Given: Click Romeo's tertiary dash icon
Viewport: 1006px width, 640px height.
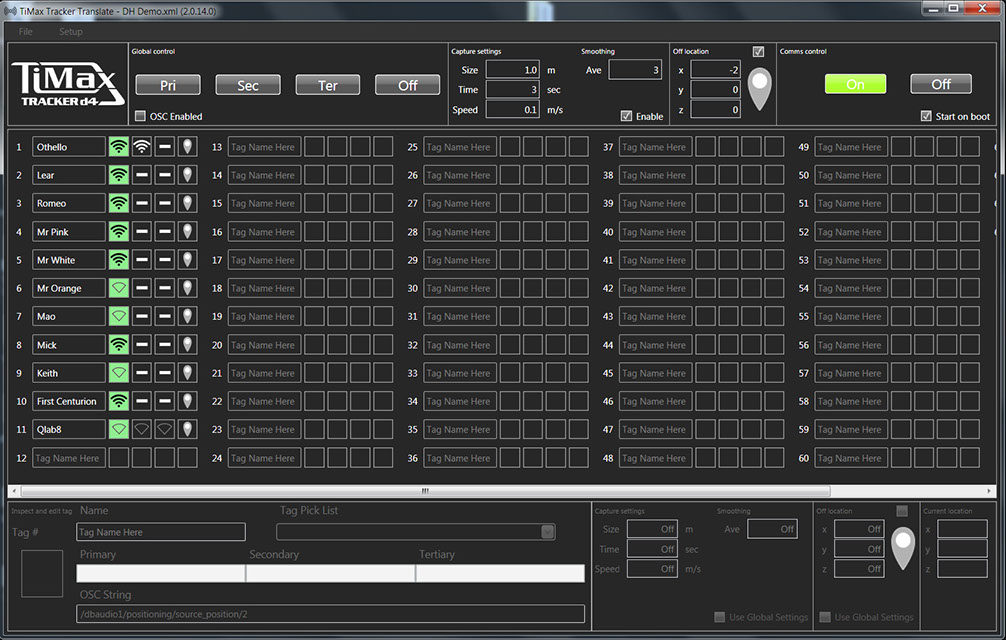Looking at the screenshot, I should click(x=165, y=203).
